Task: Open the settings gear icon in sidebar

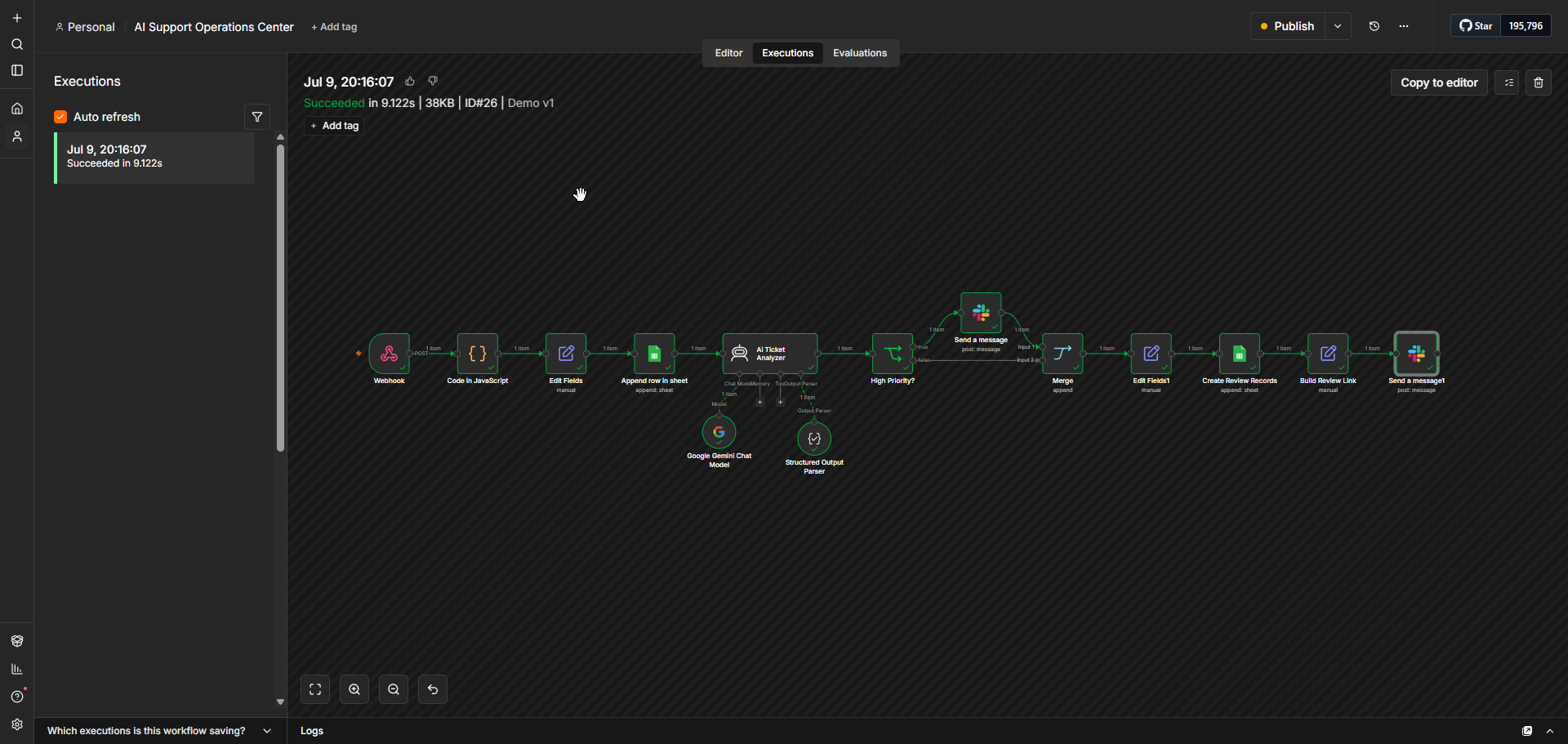Action: coord(17,724)
